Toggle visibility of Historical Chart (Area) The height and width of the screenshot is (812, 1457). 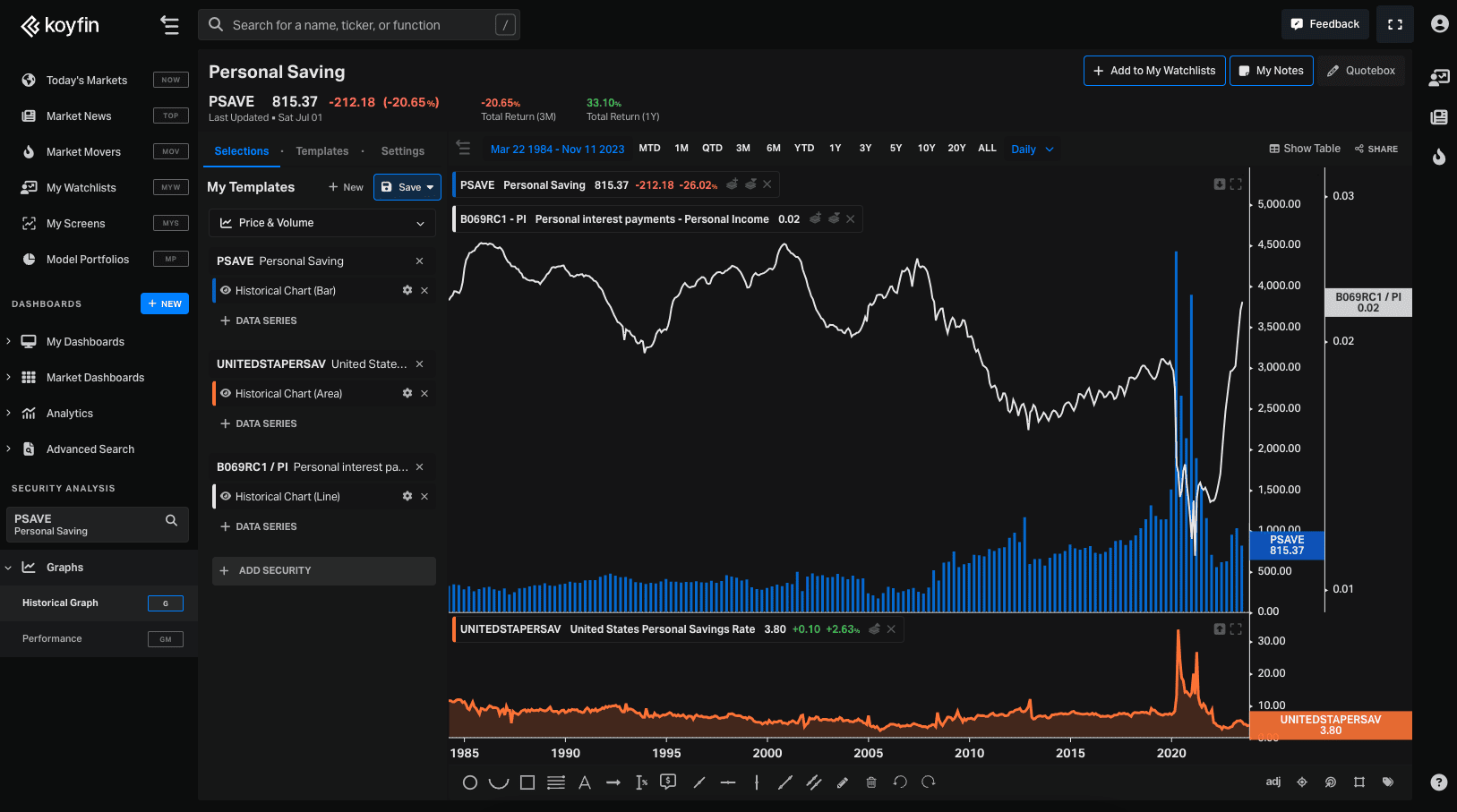pyautogui.click(x=226, y=394)
